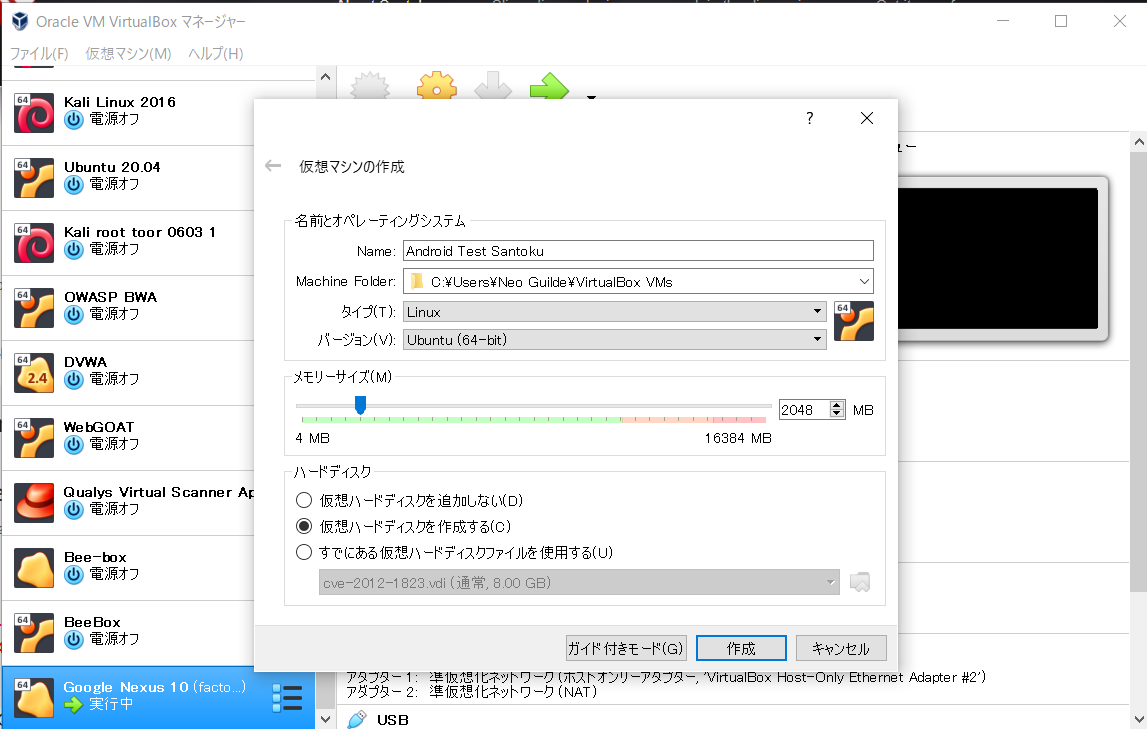Click the Name field with Android Test Santoku
Image resolution: width=1147 pixels, height=729 pixels.
(638, 251)
